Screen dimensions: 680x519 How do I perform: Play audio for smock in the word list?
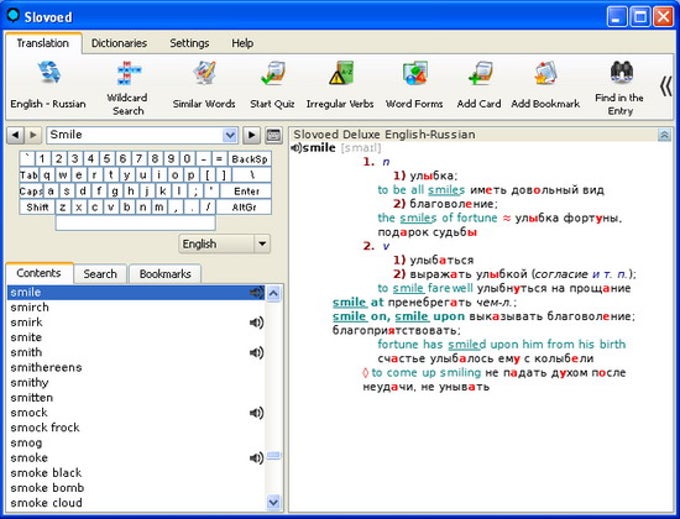point(256,413)
